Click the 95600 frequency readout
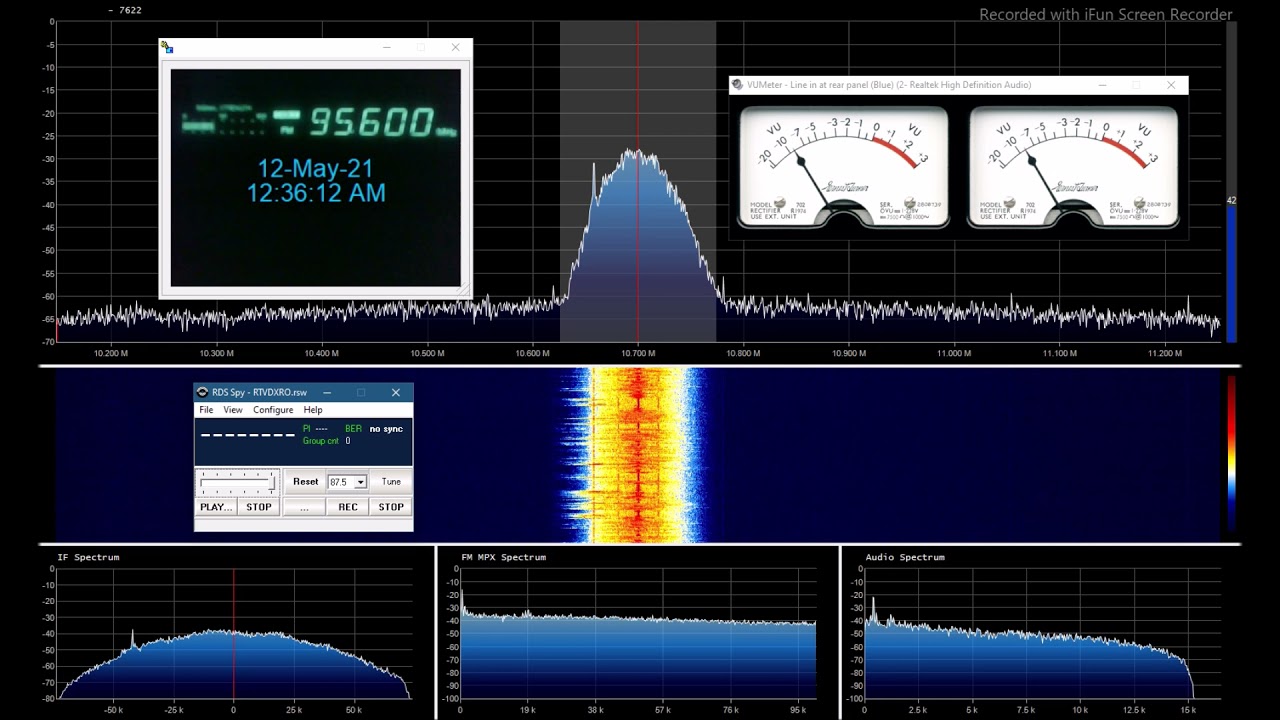The height and width of the screenshot is (720, 1280). pyautogui.click(x=370, y=122)
